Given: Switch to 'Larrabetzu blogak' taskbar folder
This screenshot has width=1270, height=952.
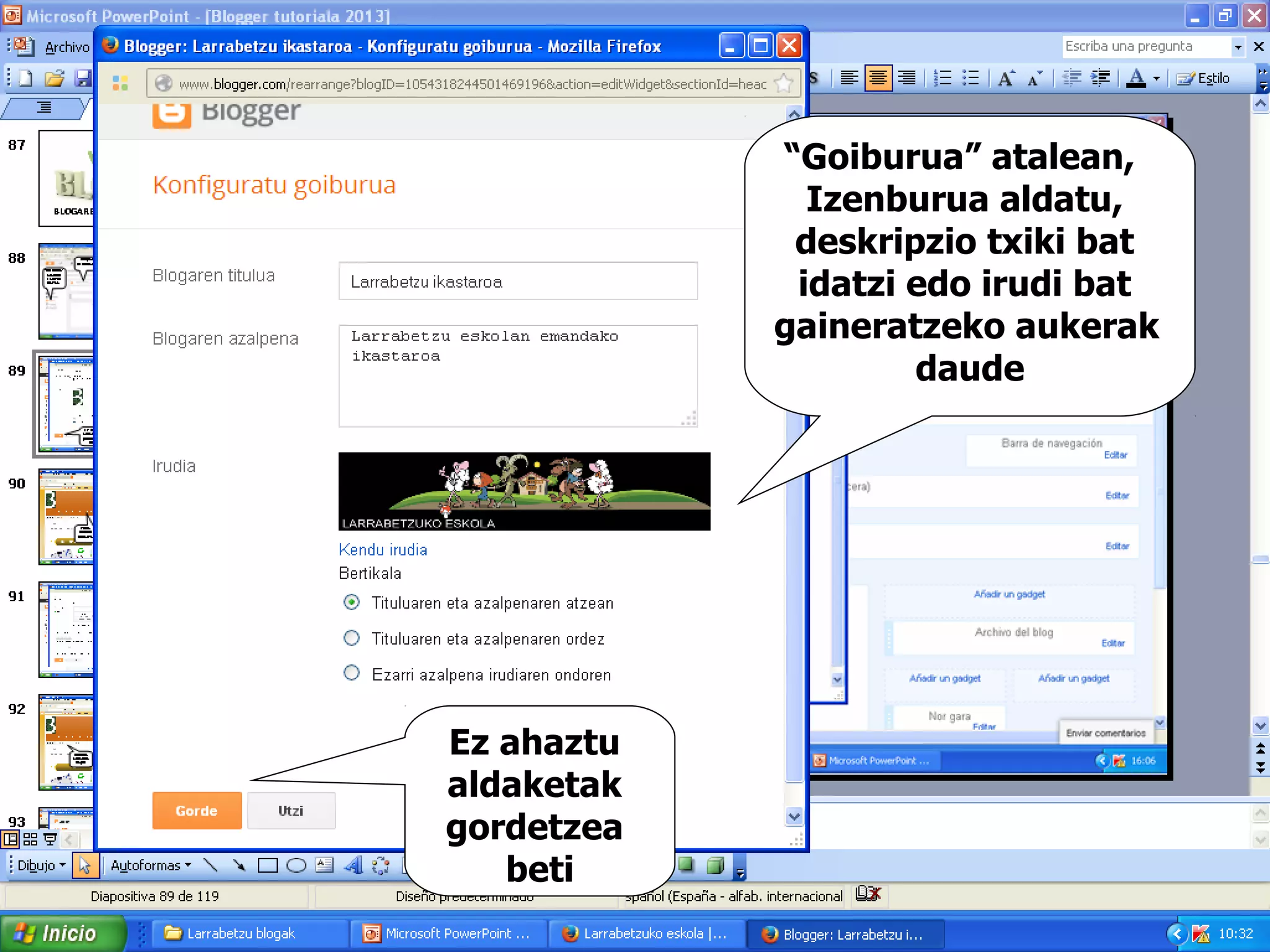Looking at the screenshot, I should tap(249, 933).
